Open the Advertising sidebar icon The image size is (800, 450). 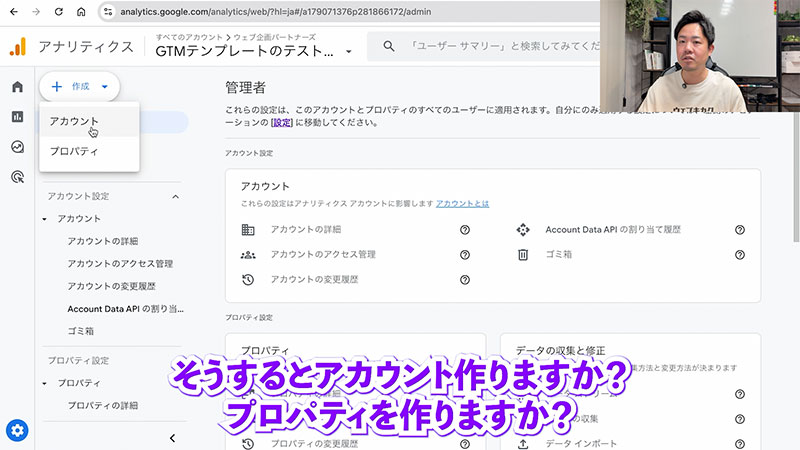coord(17,177)
